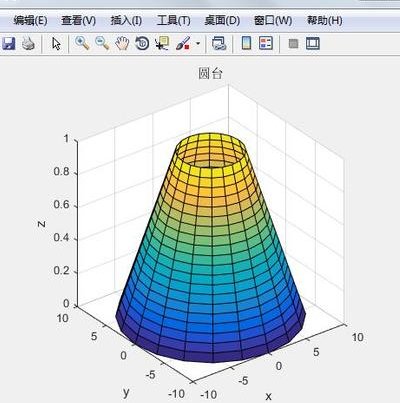400x403 pixels.
Task: Open the 窗口(W) menu
Action: coord(273,21)
